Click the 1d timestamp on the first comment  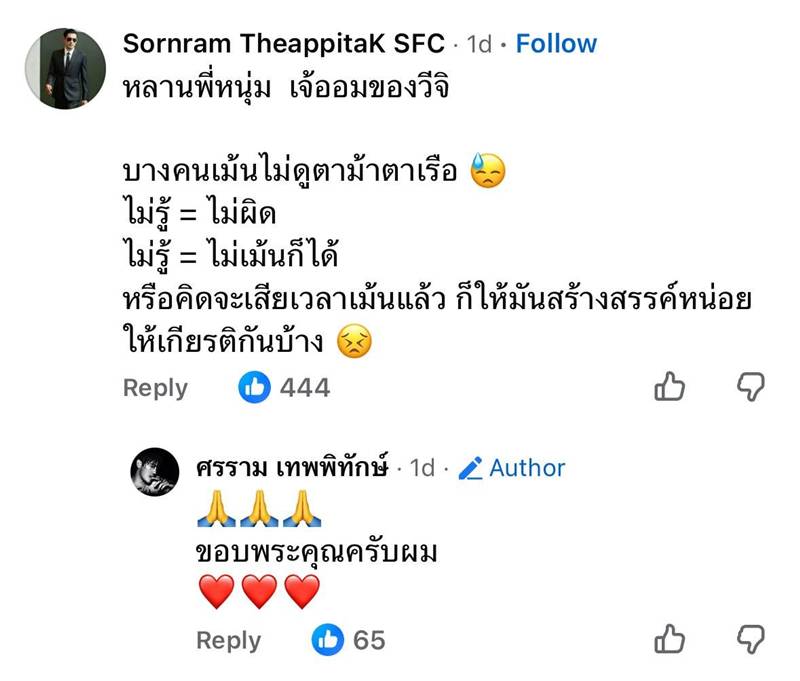tap(478, 43)
